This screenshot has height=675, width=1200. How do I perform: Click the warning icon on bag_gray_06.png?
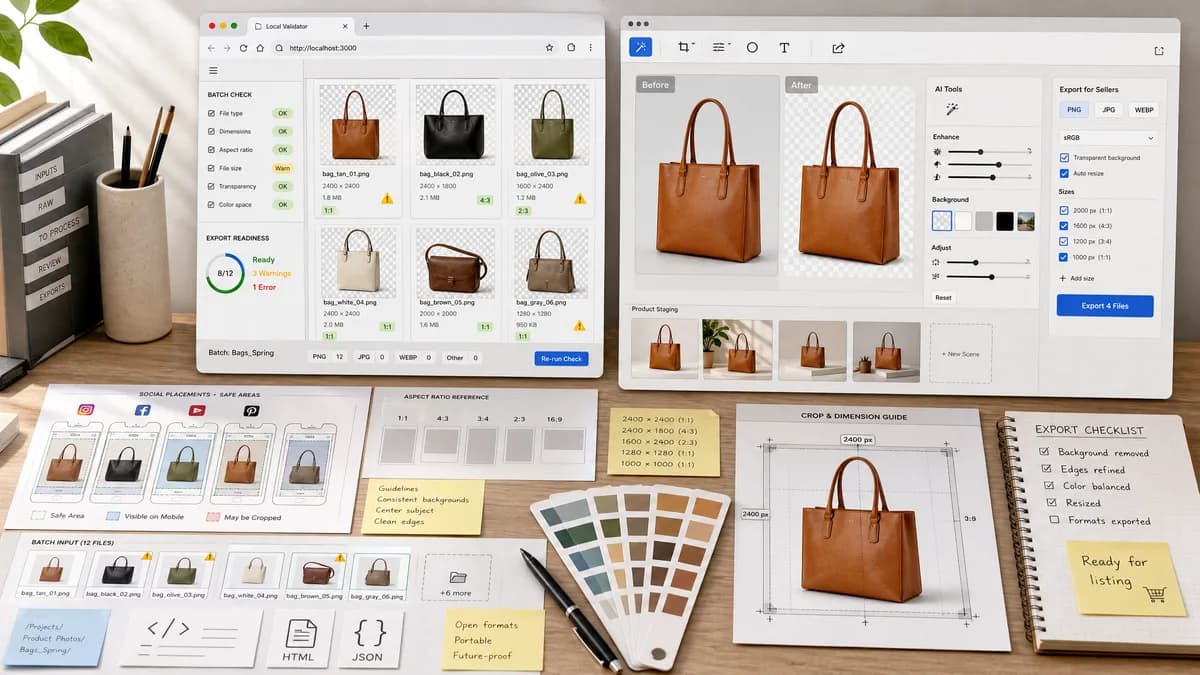tap(579, 325)
